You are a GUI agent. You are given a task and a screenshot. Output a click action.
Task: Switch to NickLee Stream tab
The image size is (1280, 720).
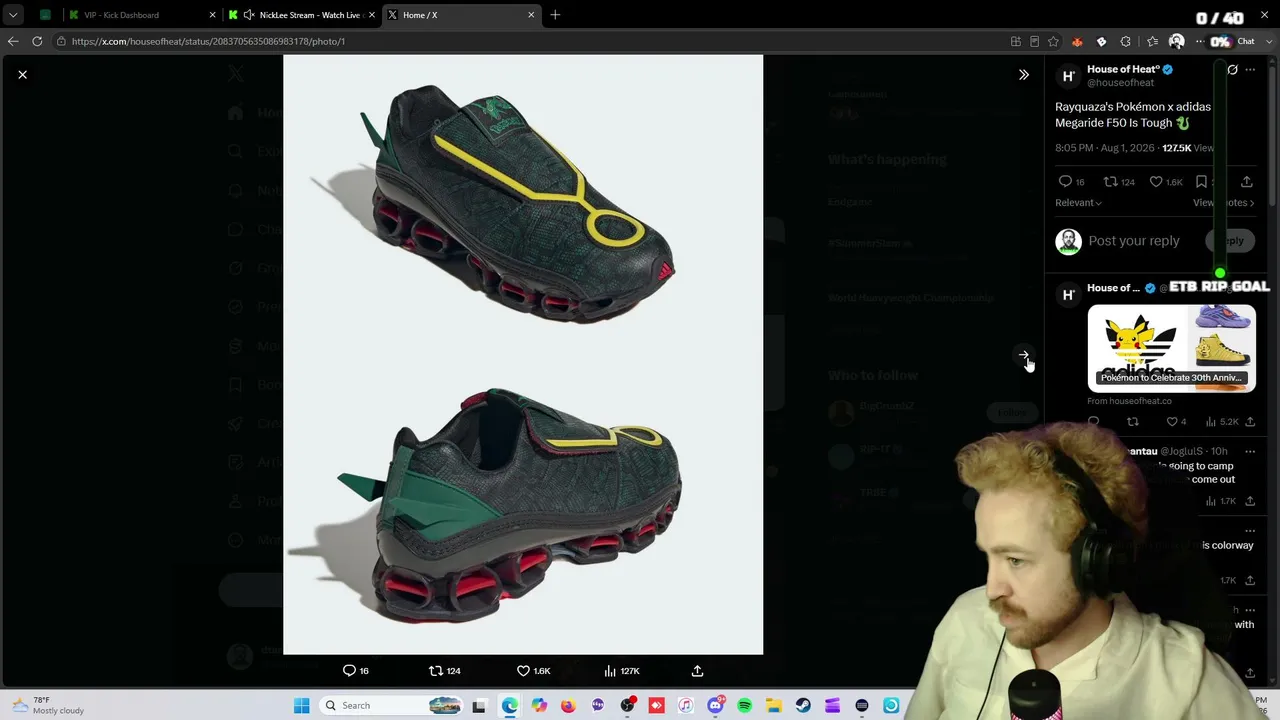click(302, 15)
